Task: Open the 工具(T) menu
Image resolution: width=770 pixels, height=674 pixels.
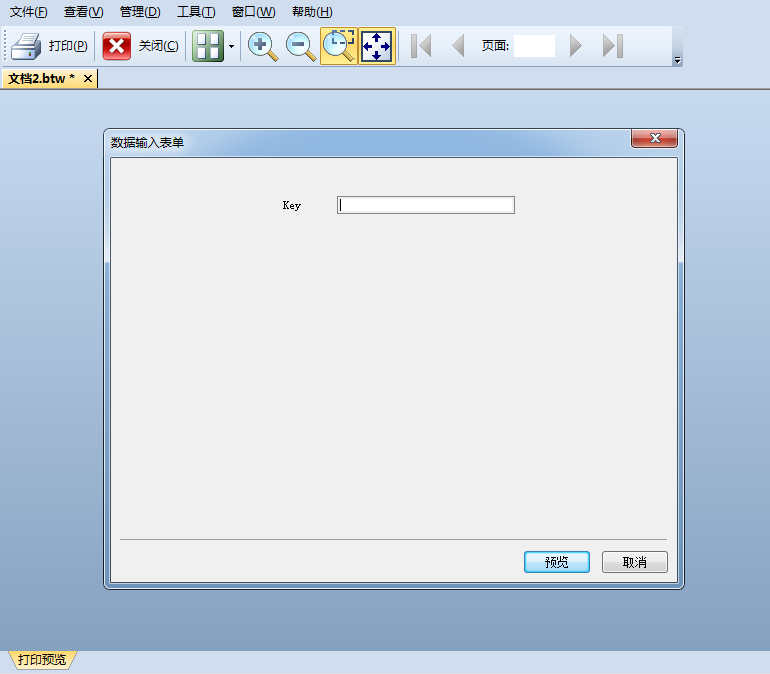Action: (x=196, y=12)
